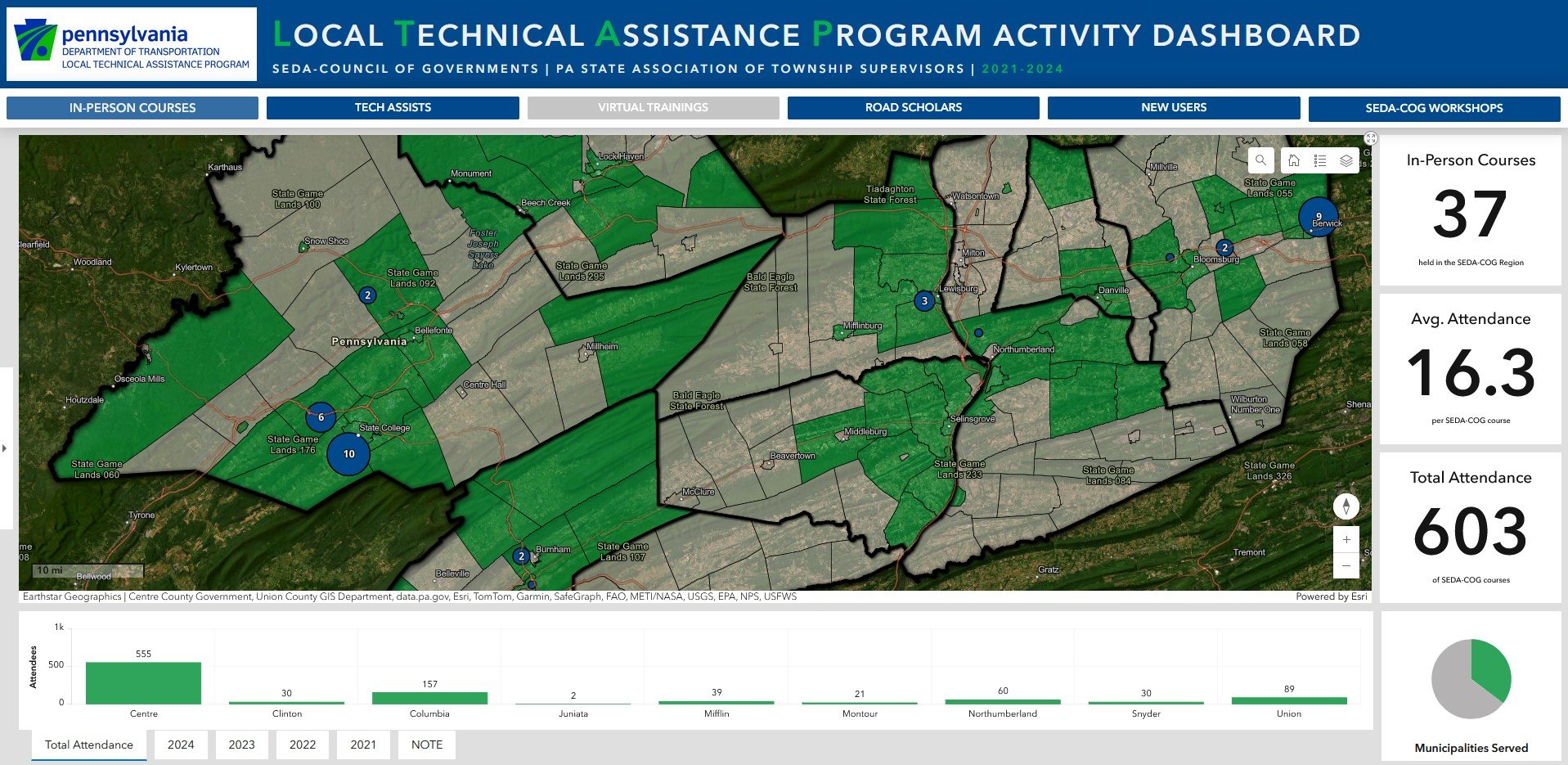Switch chart to the 2024 tab
1568x765 pixels.
coord(181,745)
